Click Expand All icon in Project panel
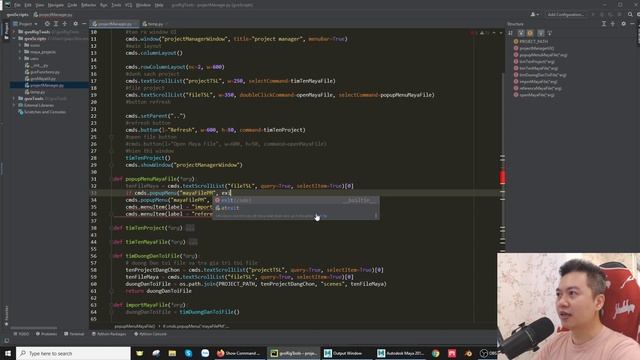Image resolution: width=640 pixels, height=360 pixels. pyautogui.click(x=56, y=24)
